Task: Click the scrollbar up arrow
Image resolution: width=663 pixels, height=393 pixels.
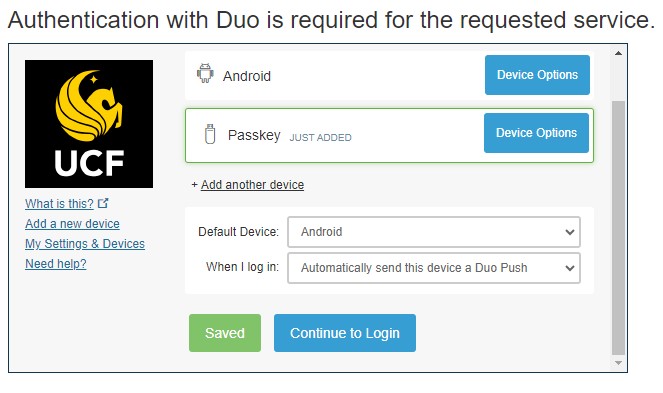Action: coord(618,53)
